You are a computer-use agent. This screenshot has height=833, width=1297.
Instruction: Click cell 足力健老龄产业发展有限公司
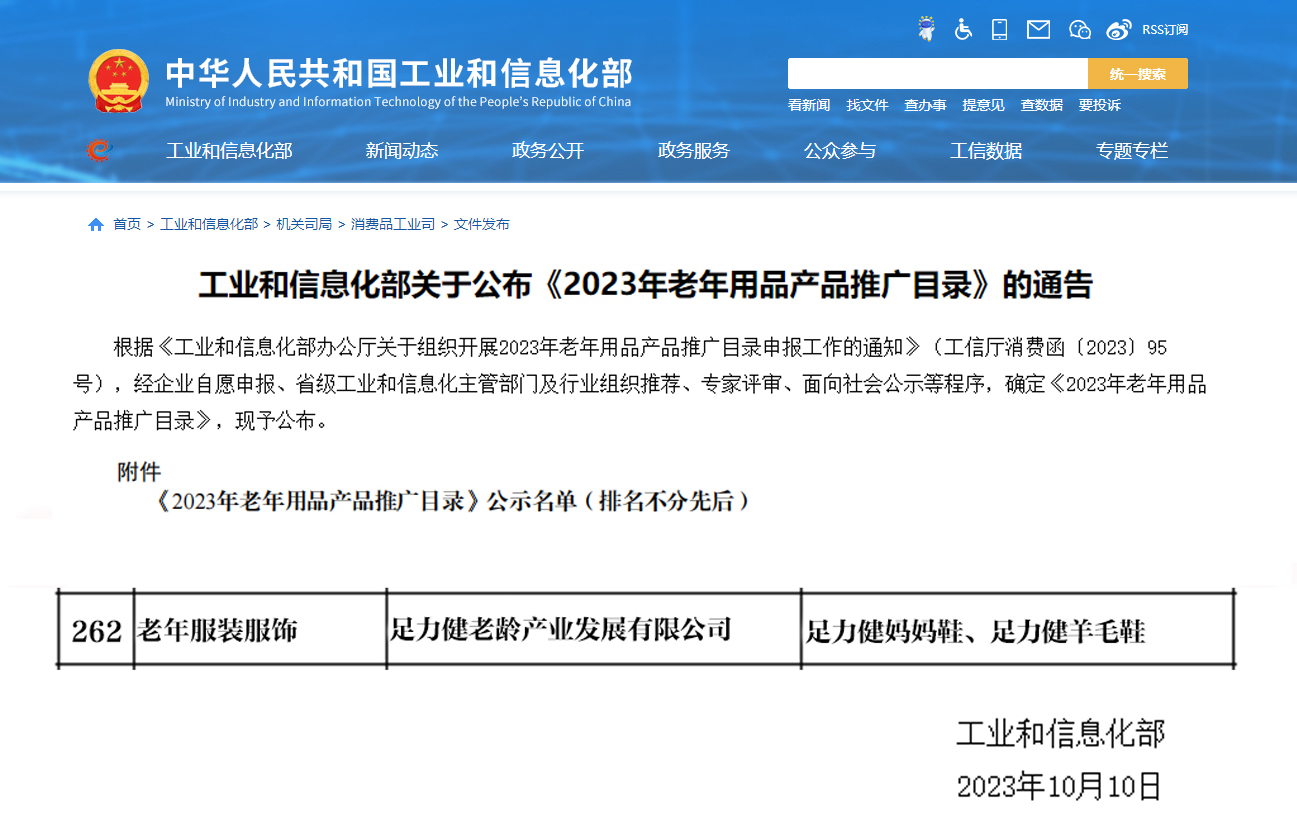(x=594, y=630)
